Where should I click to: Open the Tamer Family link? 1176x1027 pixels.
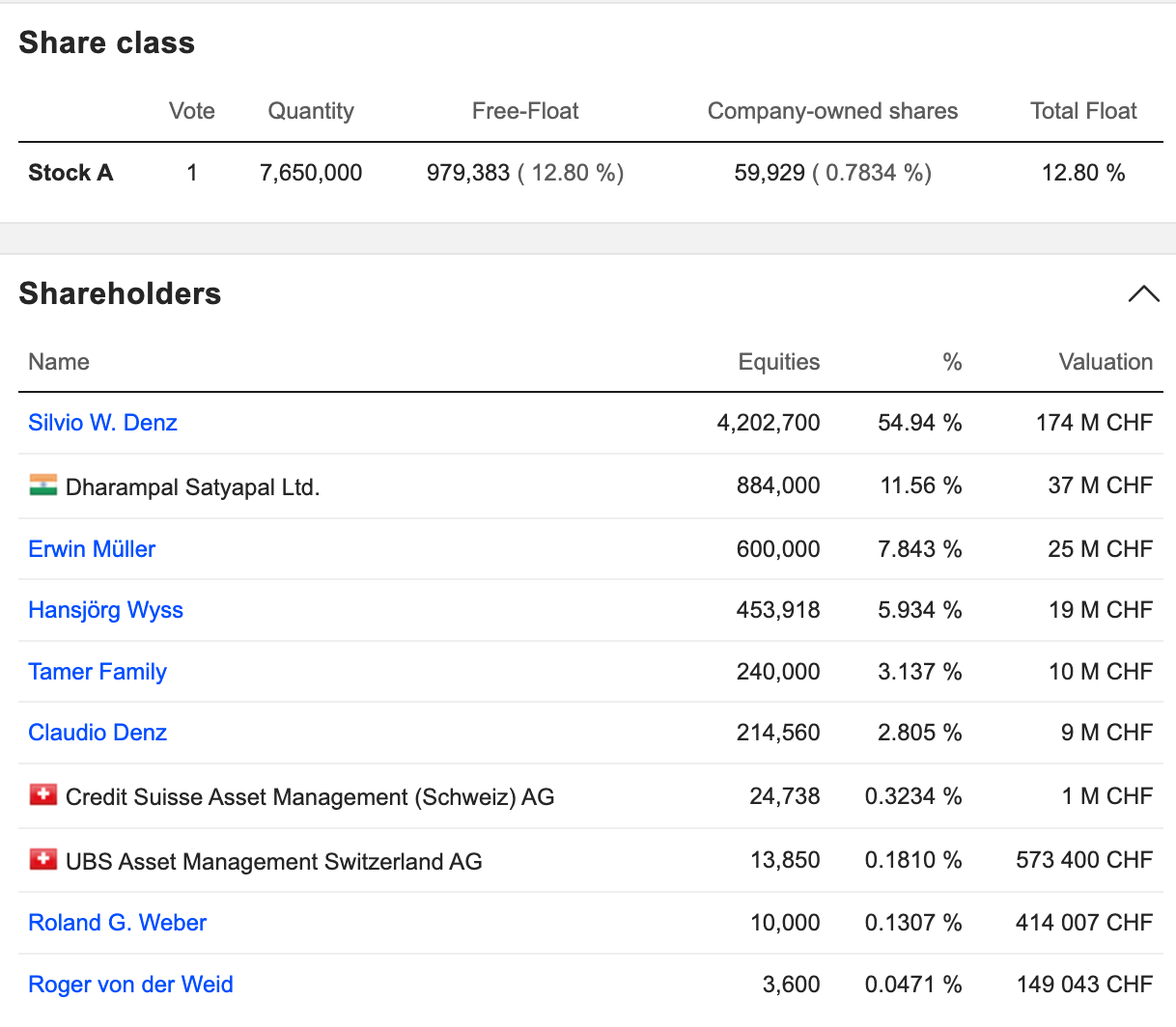click(x=98, y=672)
